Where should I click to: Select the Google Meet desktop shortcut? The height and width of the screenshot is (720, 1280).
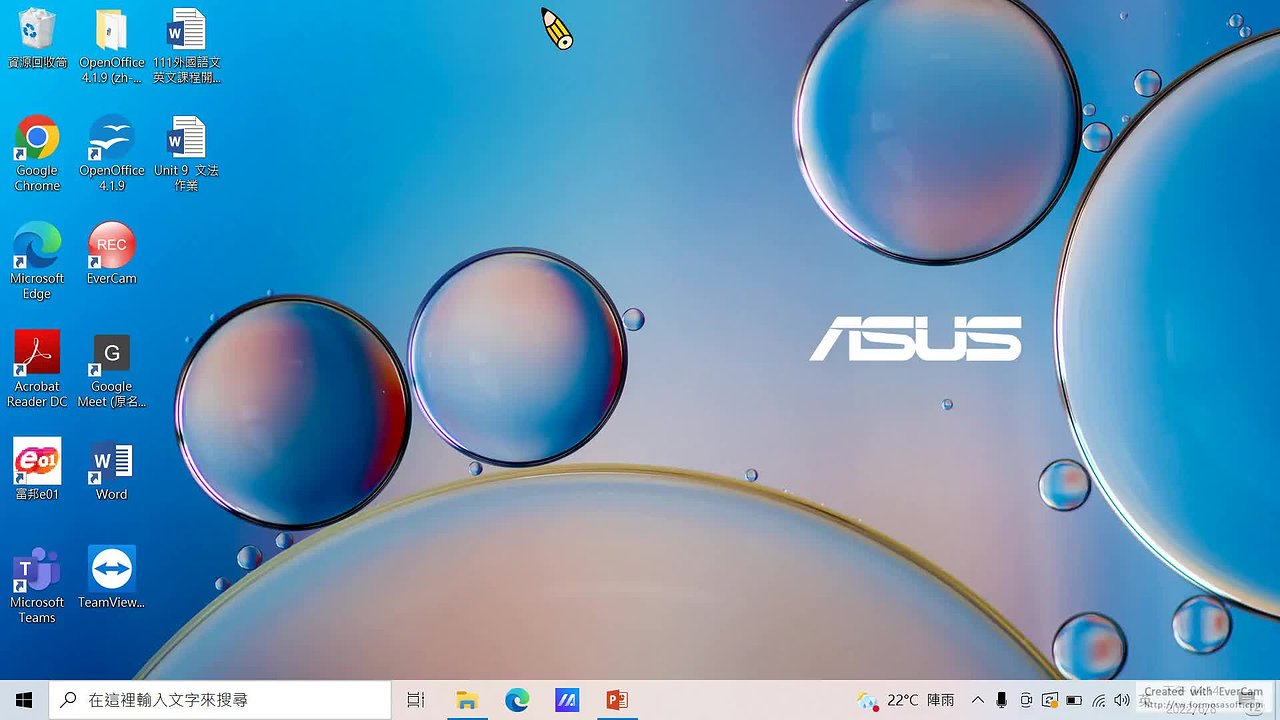[x=111, y=354]
